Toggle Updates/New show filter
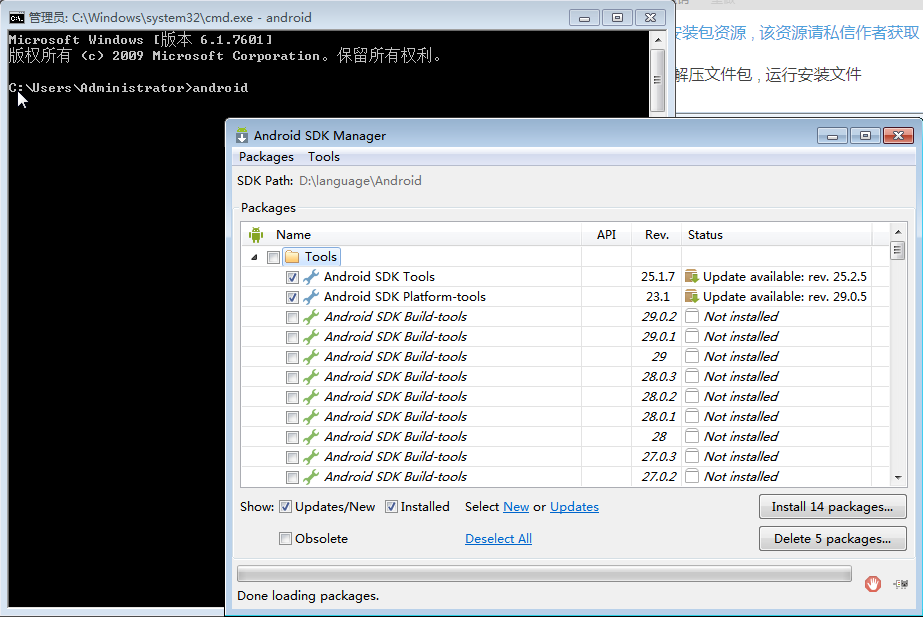Screen dimensions: 923x617 (x=285, y=507)
